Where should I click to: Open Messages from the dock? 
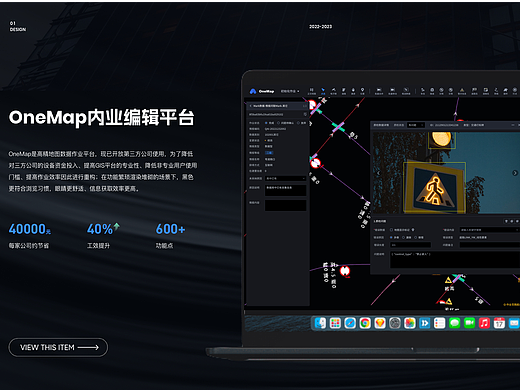[x=455, y=323]
